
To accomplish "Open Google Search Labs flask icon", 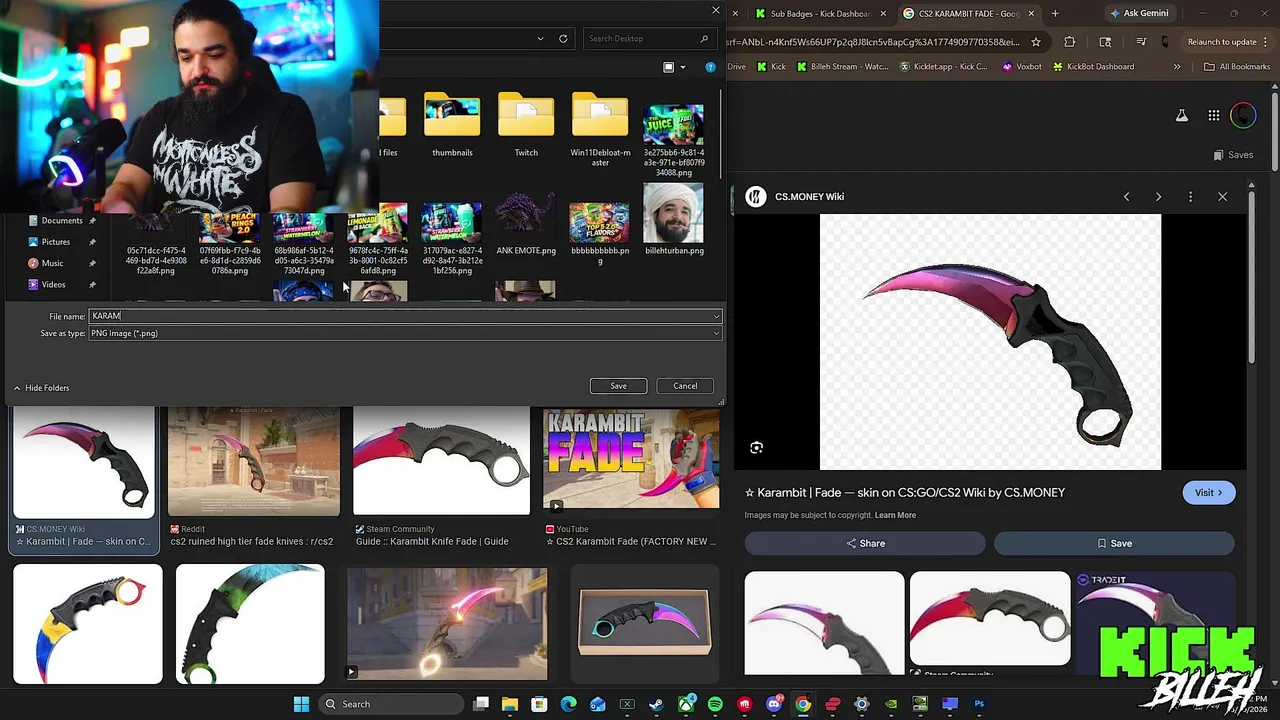I will (x=1181, y=116).
